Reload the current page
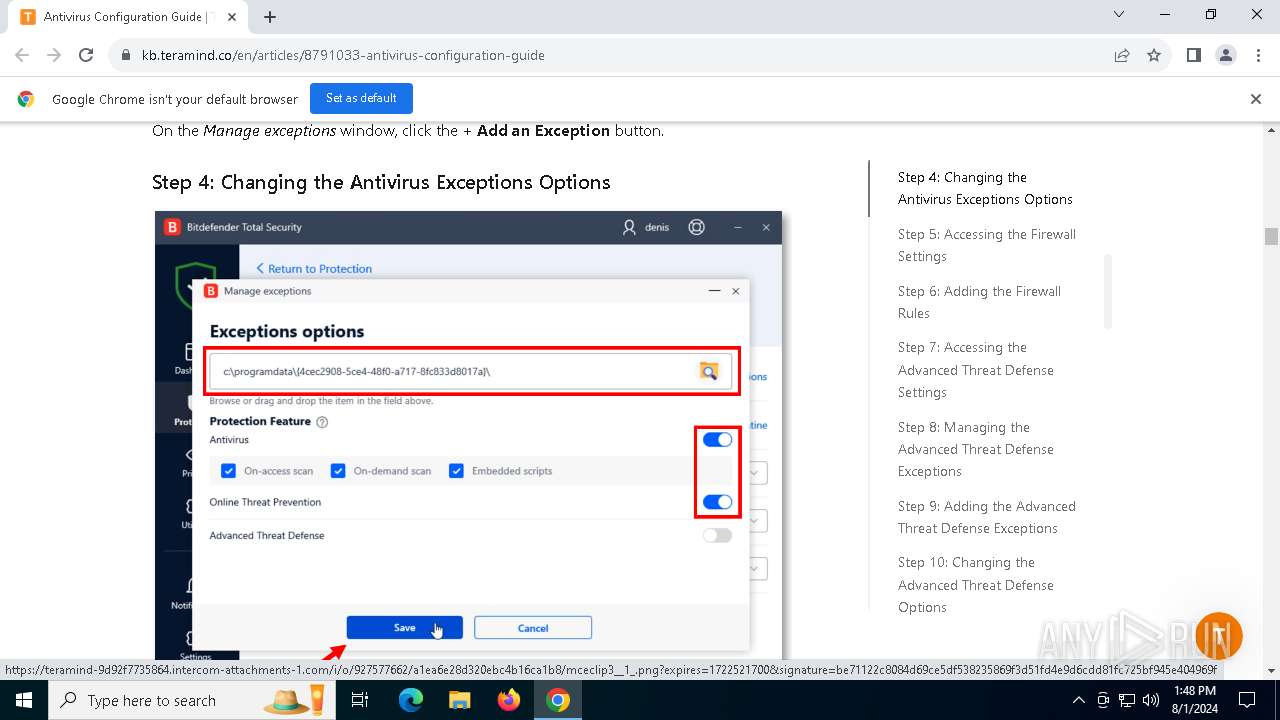Image resolution: width=1280 pixels, height=720 pixels. click(x=86, y=55)
